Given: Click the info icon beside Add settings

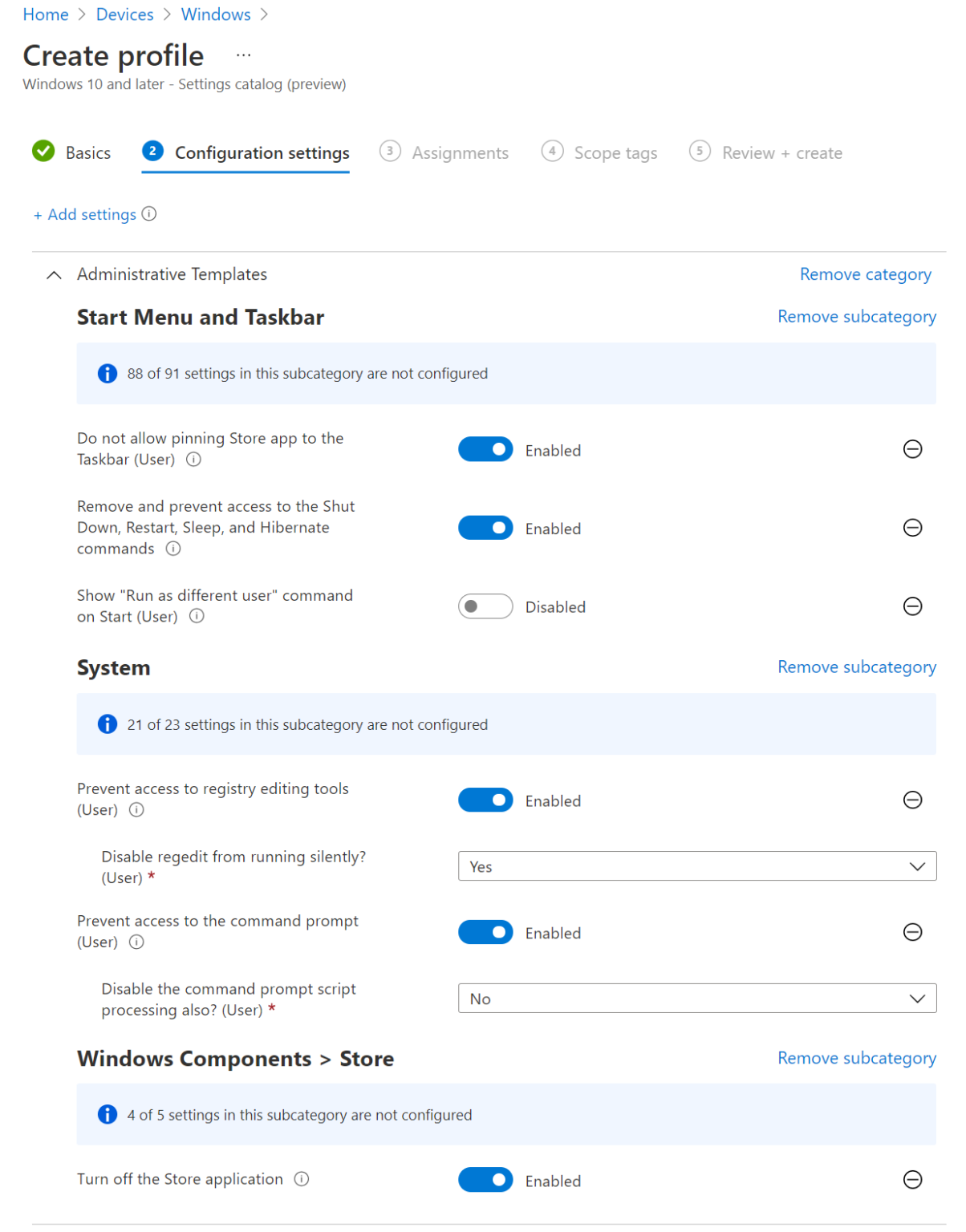Looking at the screenshot, I should click(149, 213).
